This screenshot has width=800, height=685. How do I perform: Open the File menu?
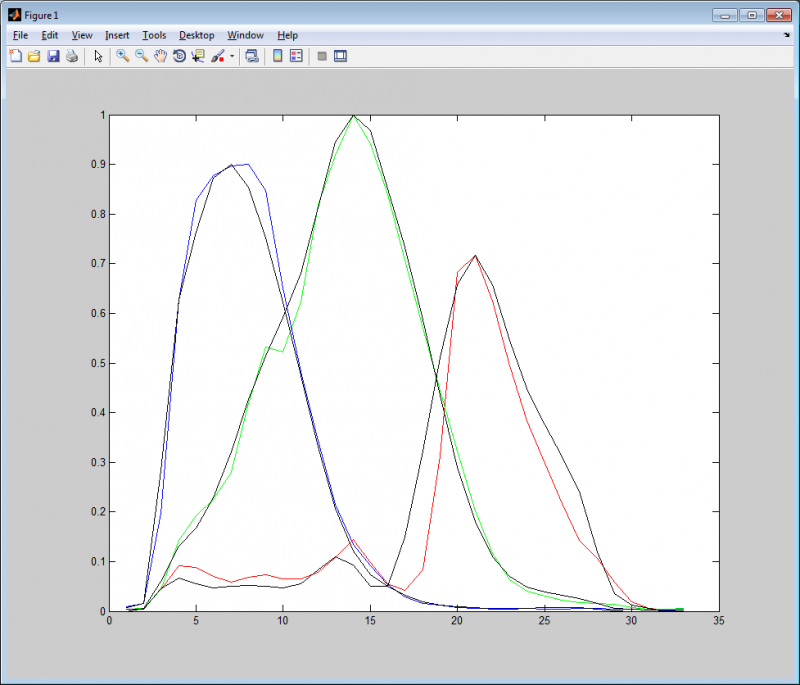[20, 35]
